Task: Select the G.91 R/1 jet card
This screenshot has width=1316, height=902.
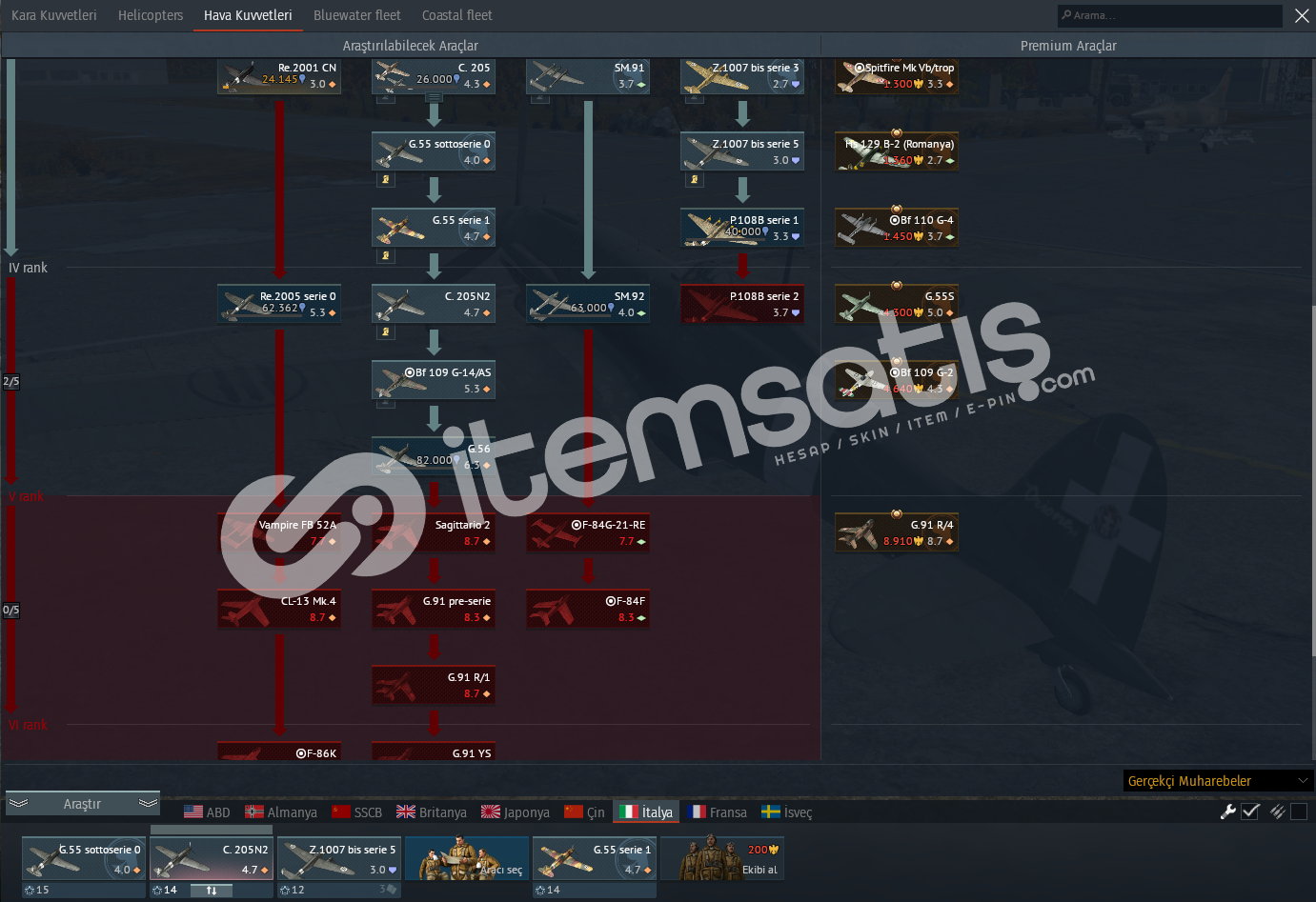Action: click(434, 686)
